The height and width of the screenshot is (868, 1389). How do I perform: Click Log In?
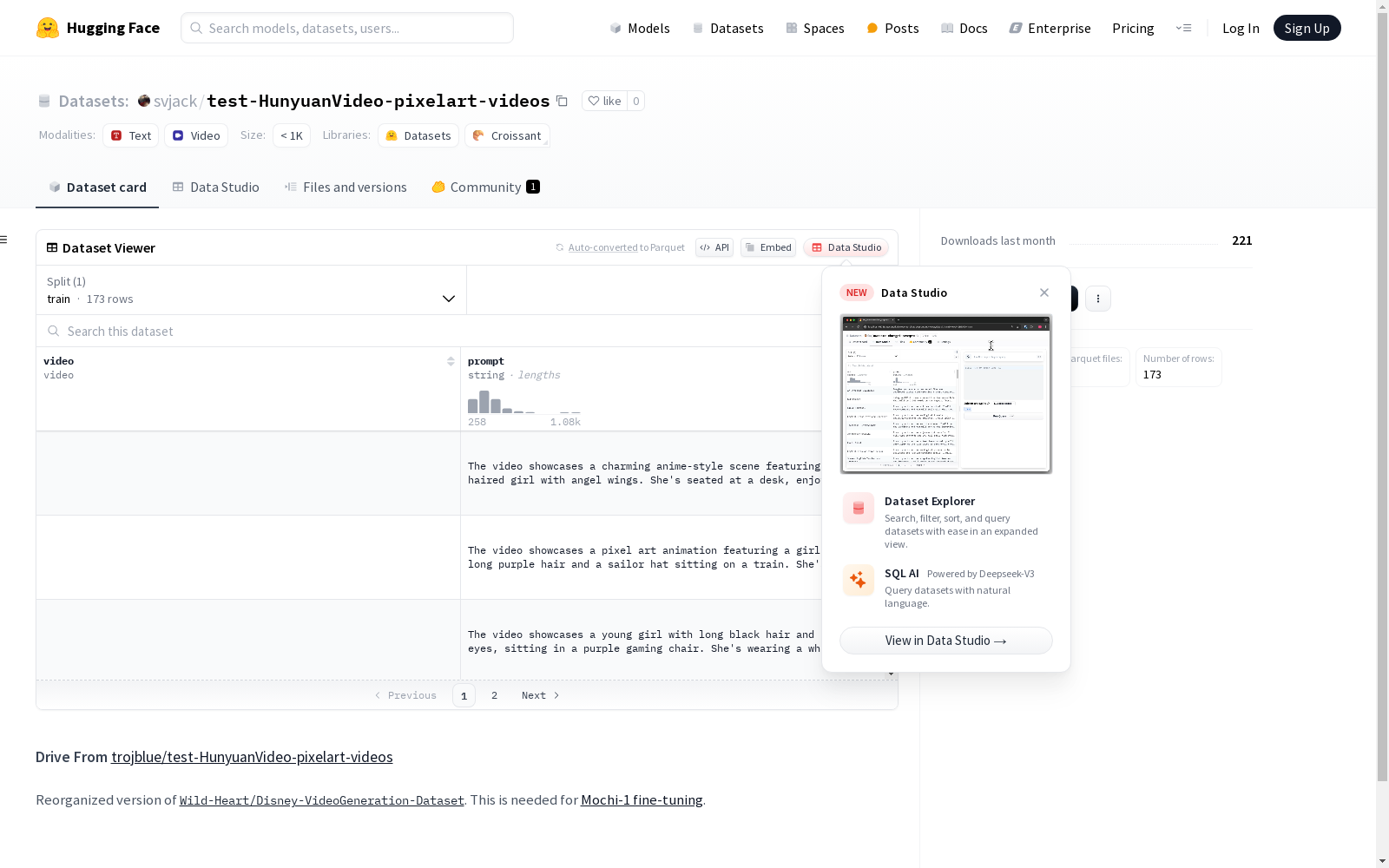point(1241,28)
